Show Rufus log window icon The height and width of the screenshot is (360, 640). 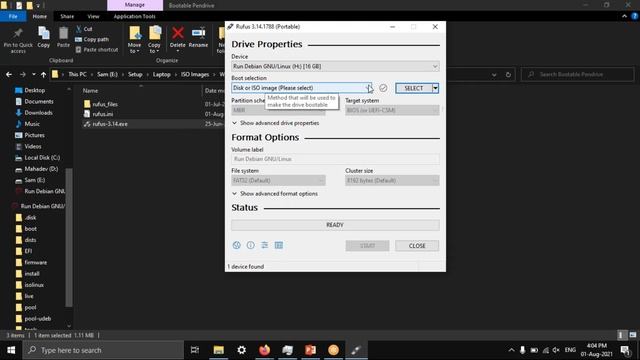pos(279,245)
